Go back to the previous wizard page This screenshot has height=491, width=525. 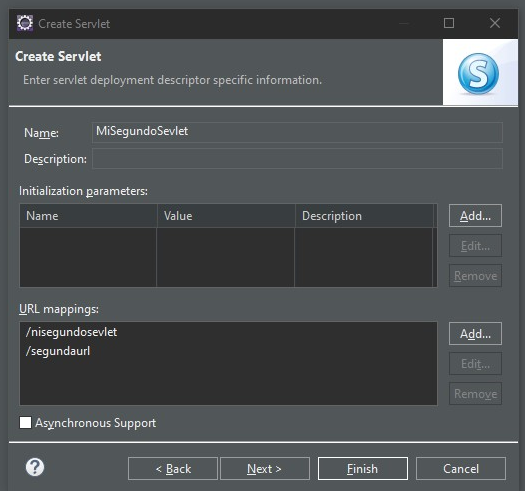coord(173,469)
